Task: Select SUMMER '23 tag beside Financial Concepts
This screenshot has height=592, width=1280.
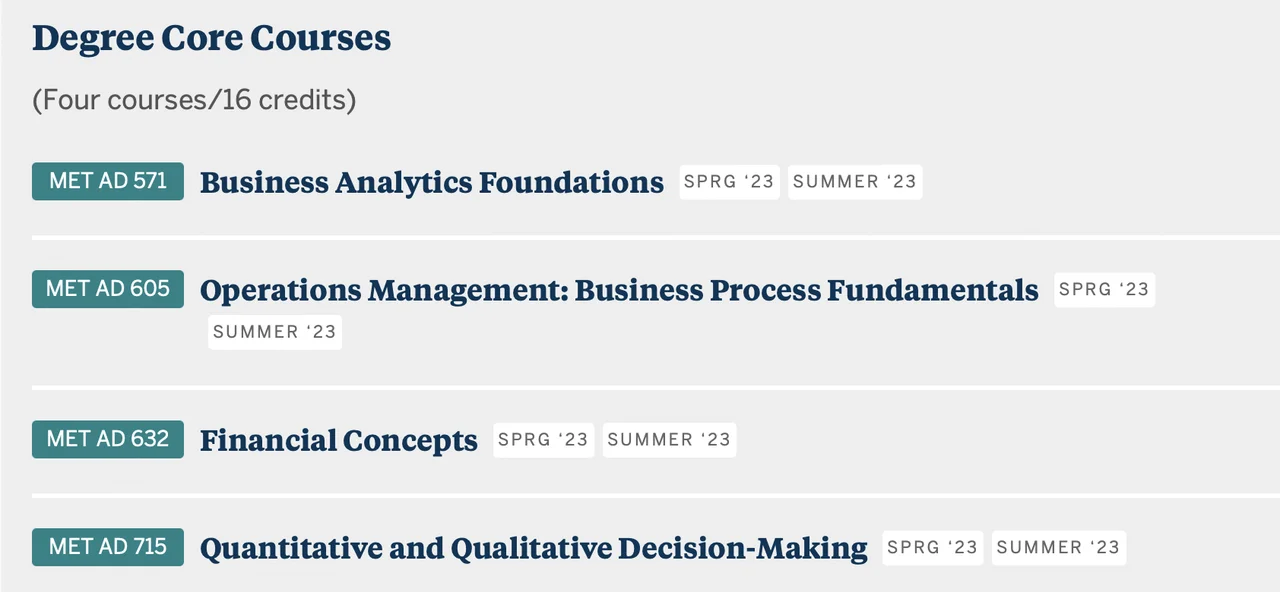Action: pyautogui.click(x=669, y=440)
